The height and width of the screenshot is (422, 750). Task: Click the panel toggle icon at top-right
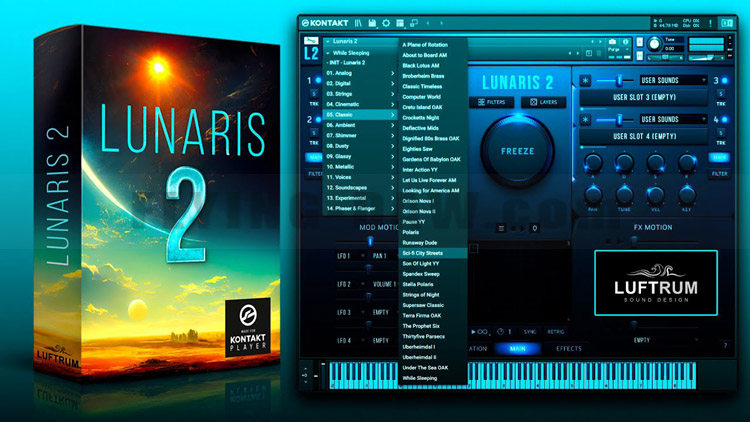point(727,23)
